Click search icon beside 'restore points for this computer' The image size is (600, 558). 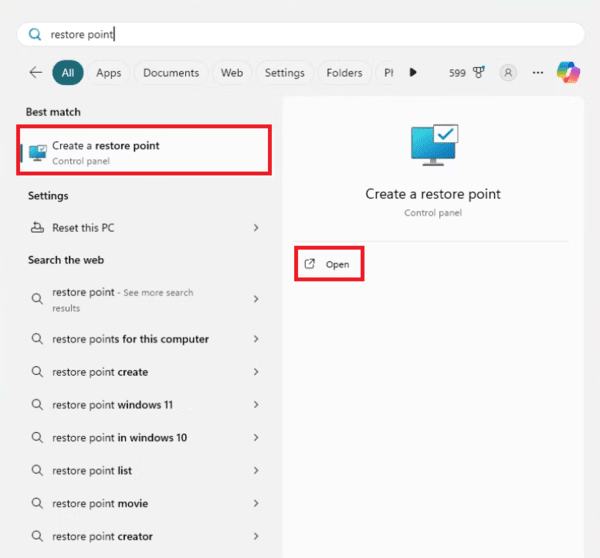tap(37, 338)
